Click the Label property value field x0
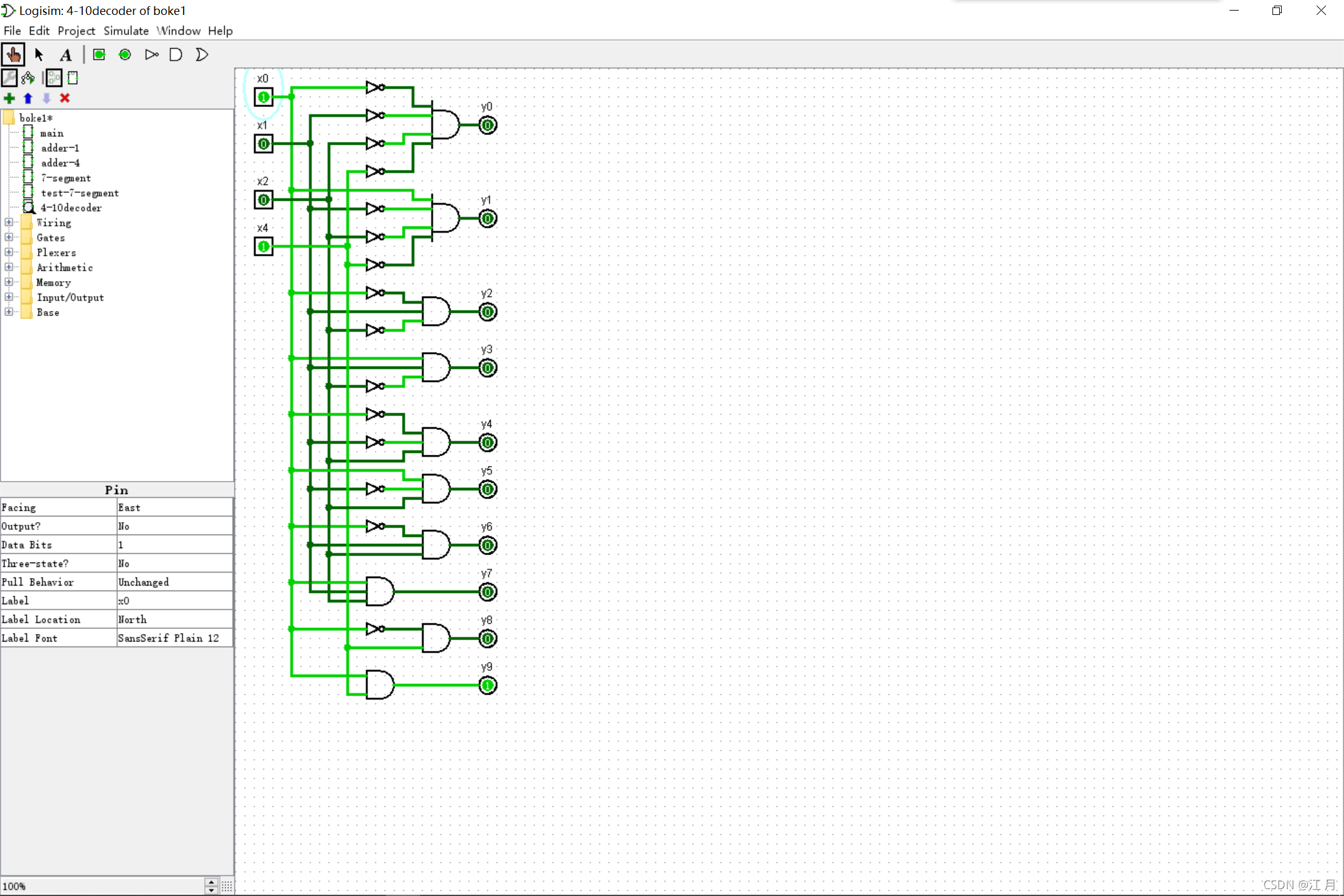This screenshot has width=1344, height=896. (x=174, y=601)
